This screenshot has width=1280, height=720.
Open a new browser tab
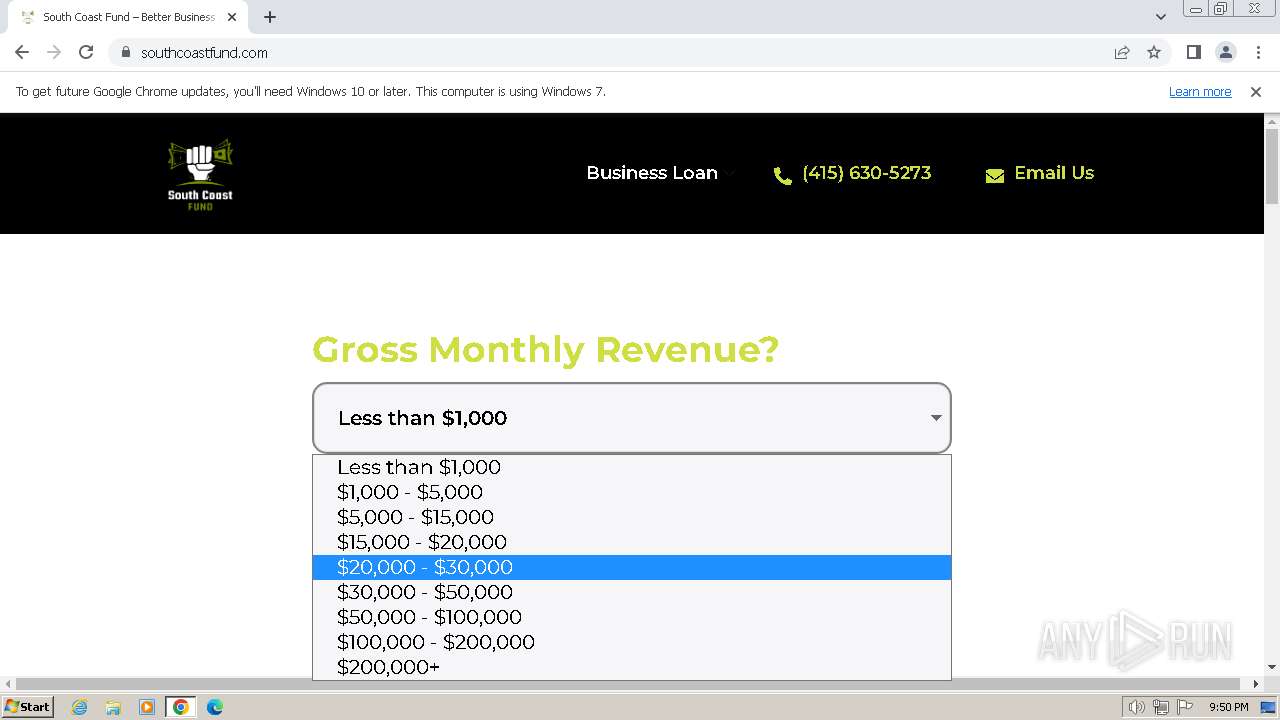coord(270,17)
